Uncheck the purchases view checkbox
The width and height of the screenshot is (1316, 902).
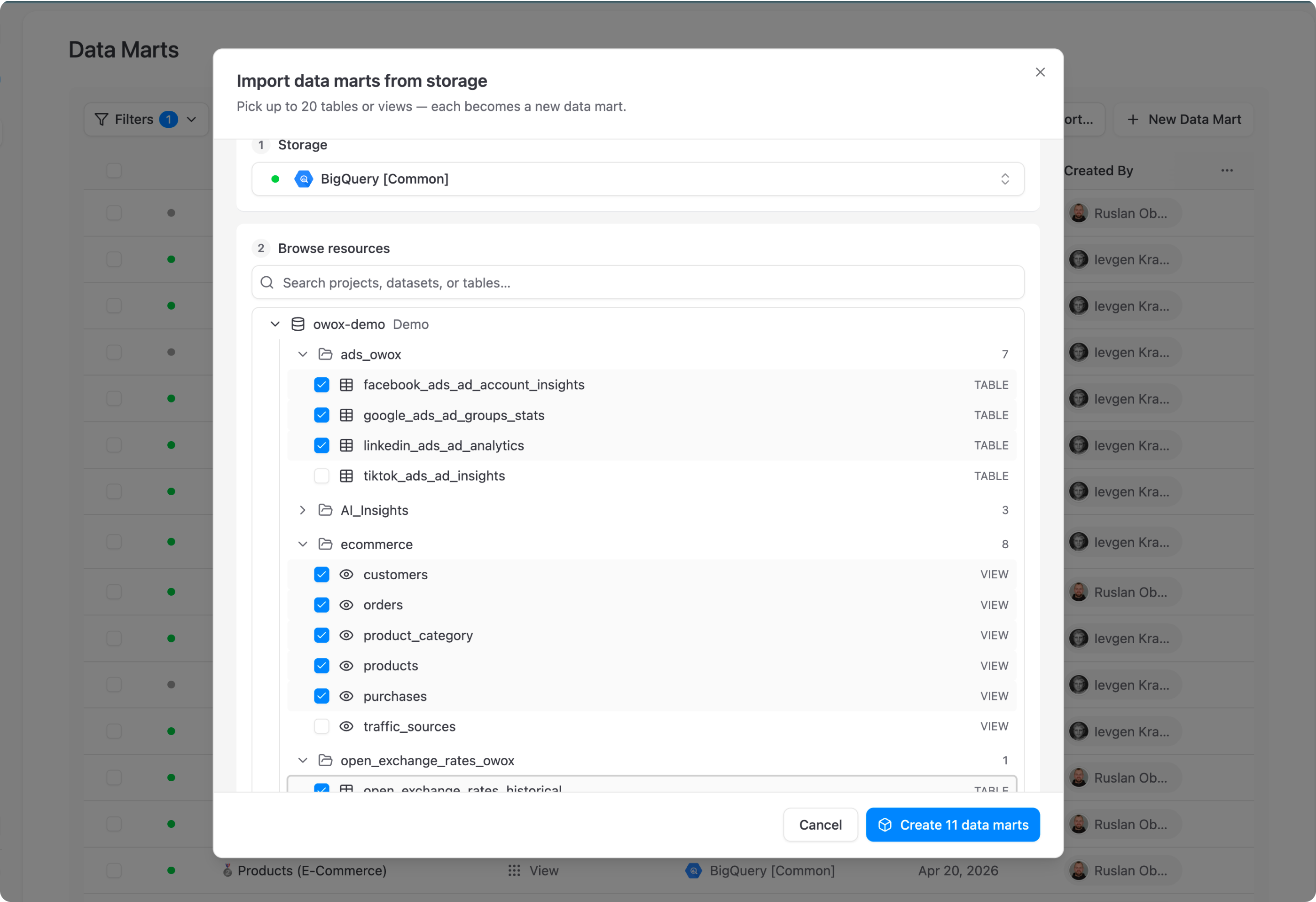tap(321, 696)
